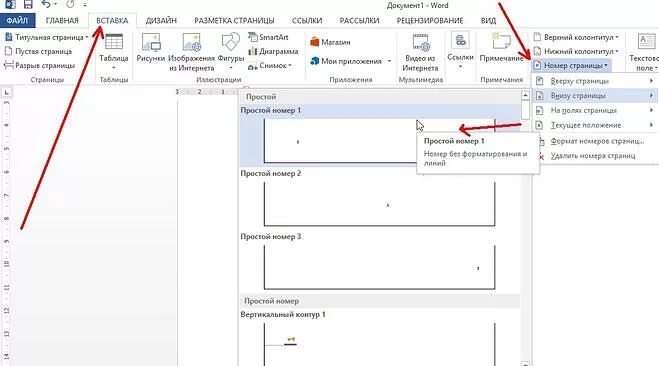The image size is (659, 366).
Task: Expand the Вверху страницы submenu
Action: pos(594,81)
